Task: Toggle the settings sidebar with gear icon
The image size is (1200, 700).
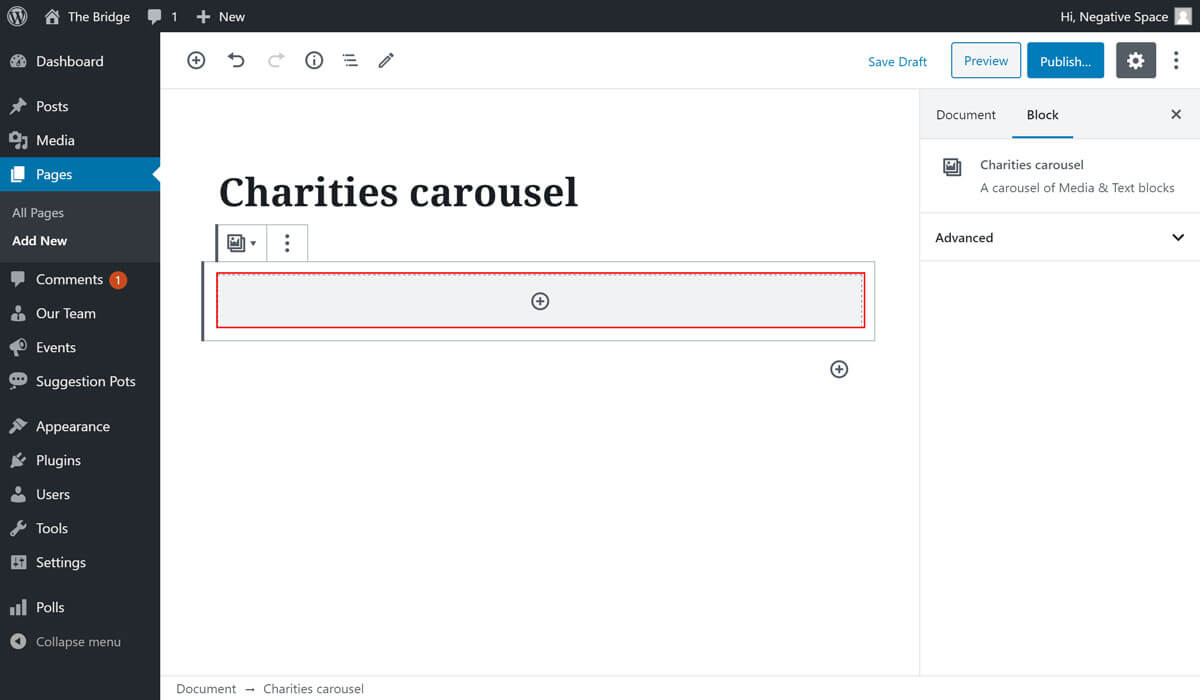Action: pos(1135,61)
